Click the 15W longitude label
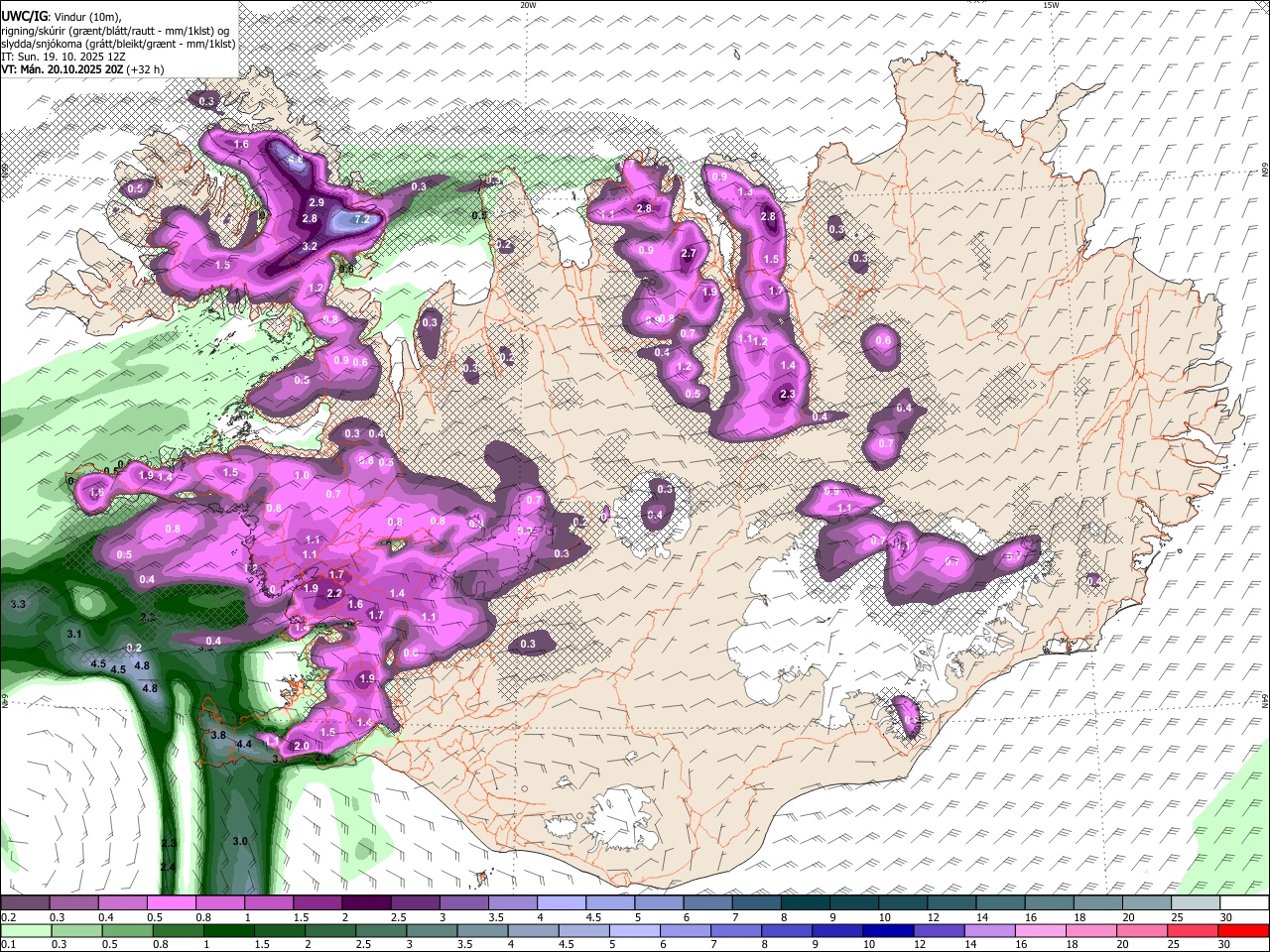Screen dimensions: 1270x952 point(1051,5)
